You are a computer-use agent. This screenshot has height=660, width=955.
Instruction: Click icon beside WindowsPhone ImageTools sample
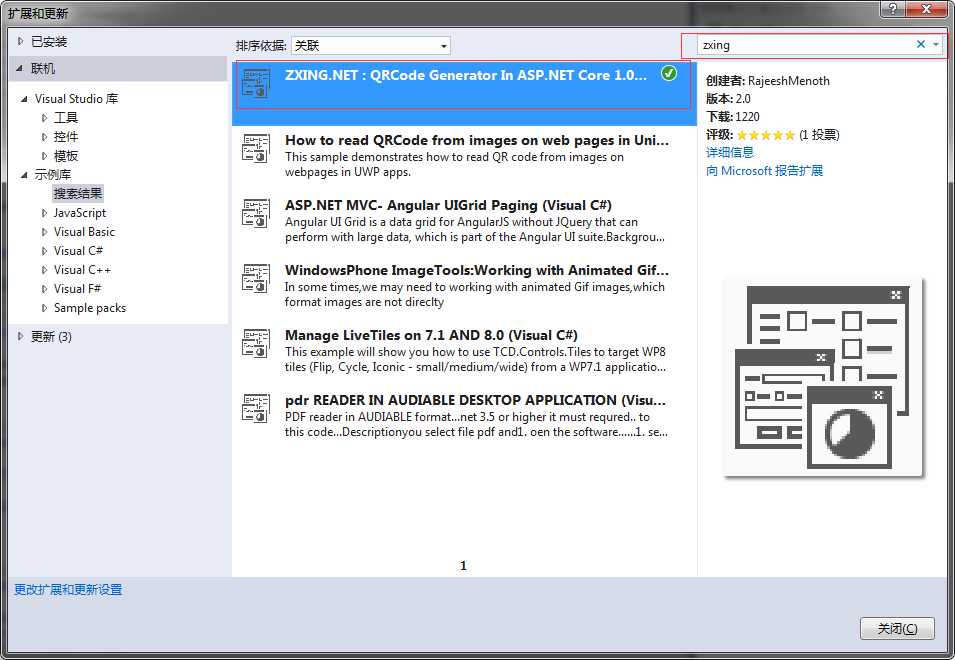coord(256,278)
